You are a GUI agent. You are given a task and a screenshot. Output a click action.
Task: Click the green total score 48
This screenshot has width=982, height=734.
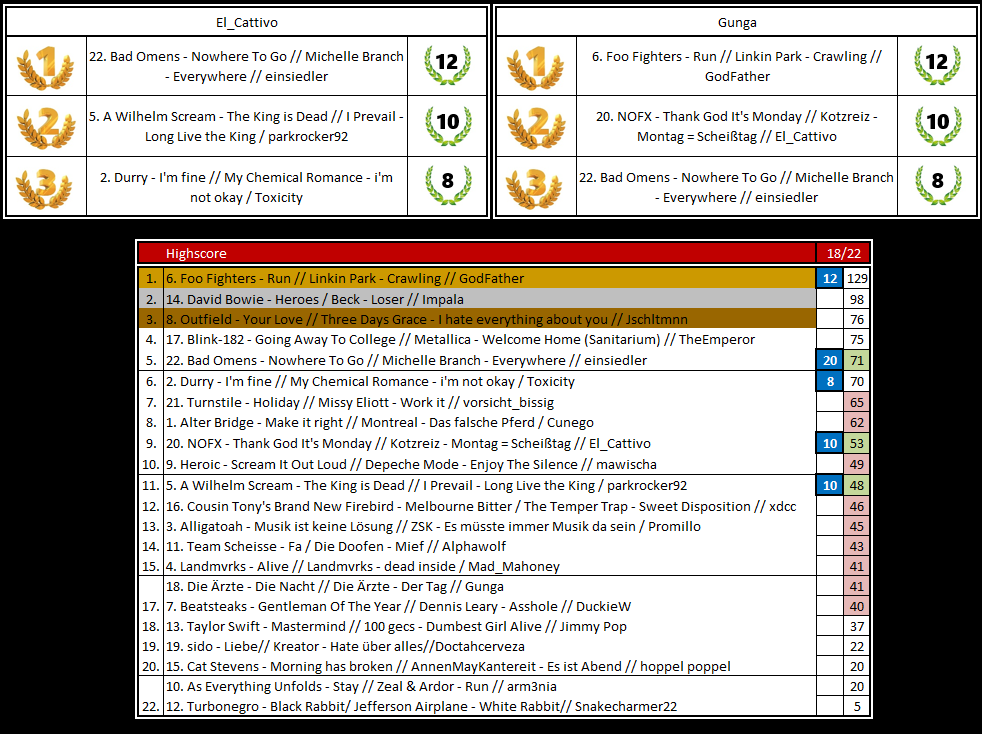click(857, 485)
